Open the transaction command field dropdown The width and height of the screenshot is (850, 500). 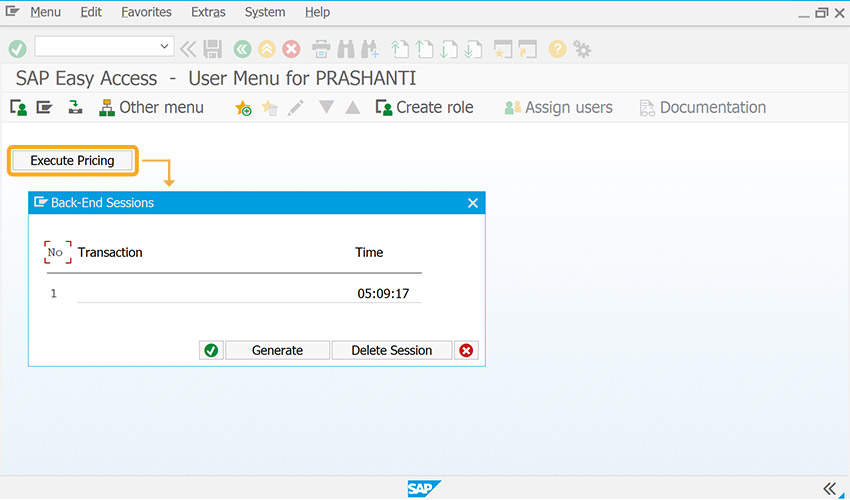coord(164,47)
